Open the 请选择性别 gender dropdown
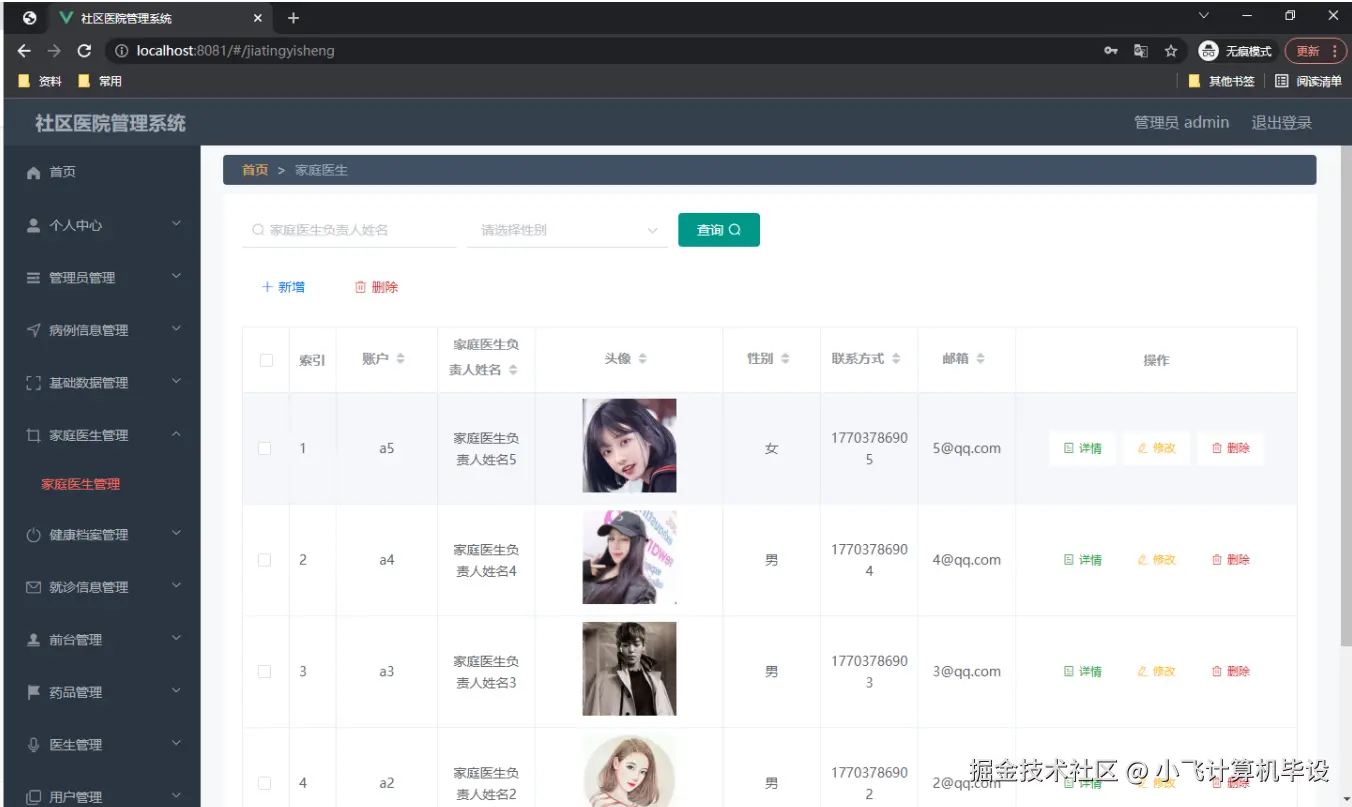This screenshot has height=807, width=1352. [x=567, y=230]
